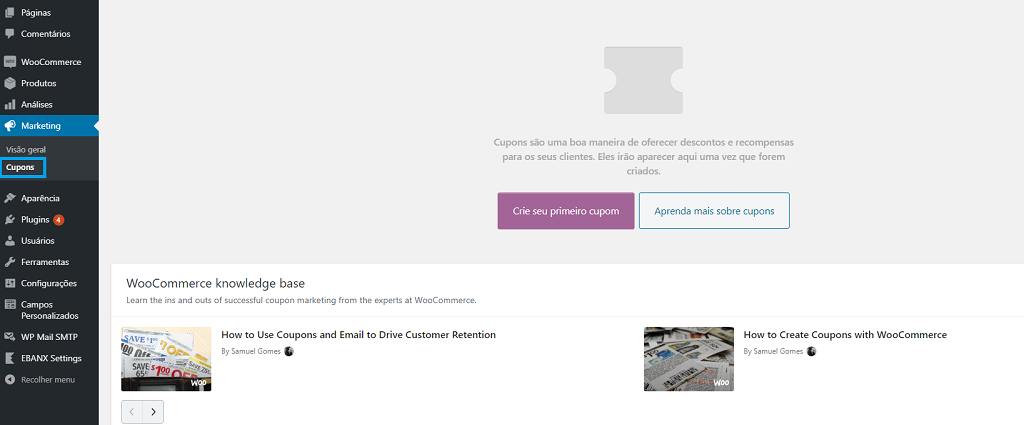Click Crie seu primeiro cupom button
Viewport: 1024px width, 425px height.
click(x=566, y=211)
